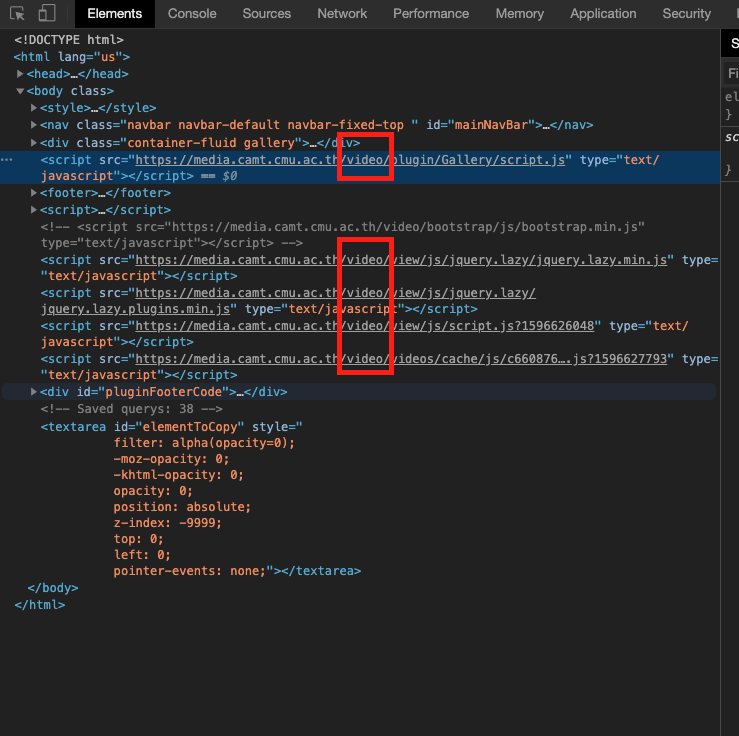739x736 pixels.
Task: Open the Sources tab
Action: (x=266, y=14)
